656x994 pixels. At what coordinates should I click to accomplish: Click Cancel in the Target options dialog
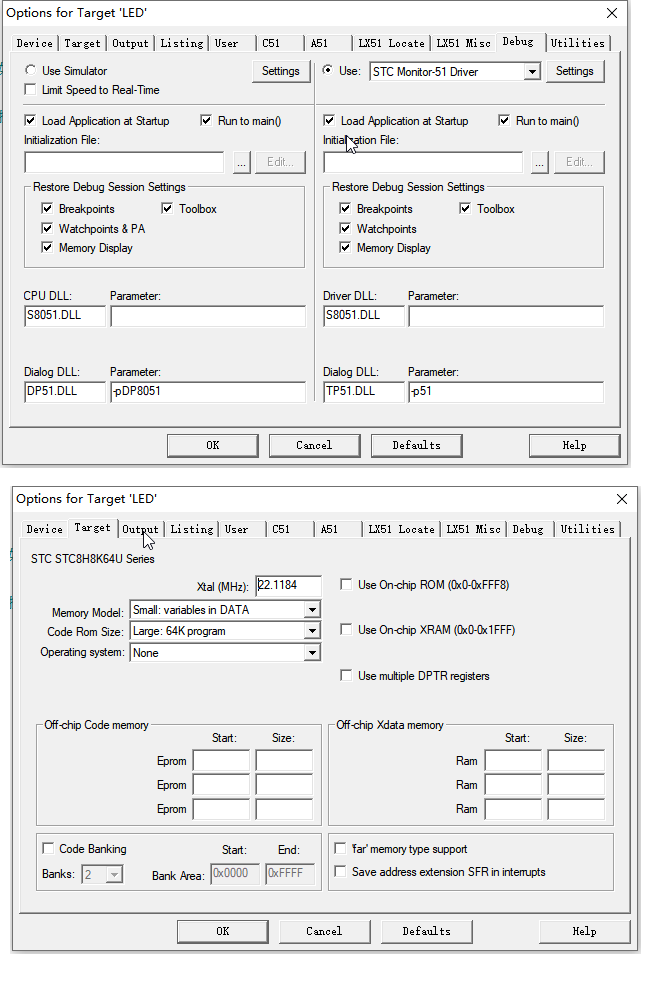point(325,931)
